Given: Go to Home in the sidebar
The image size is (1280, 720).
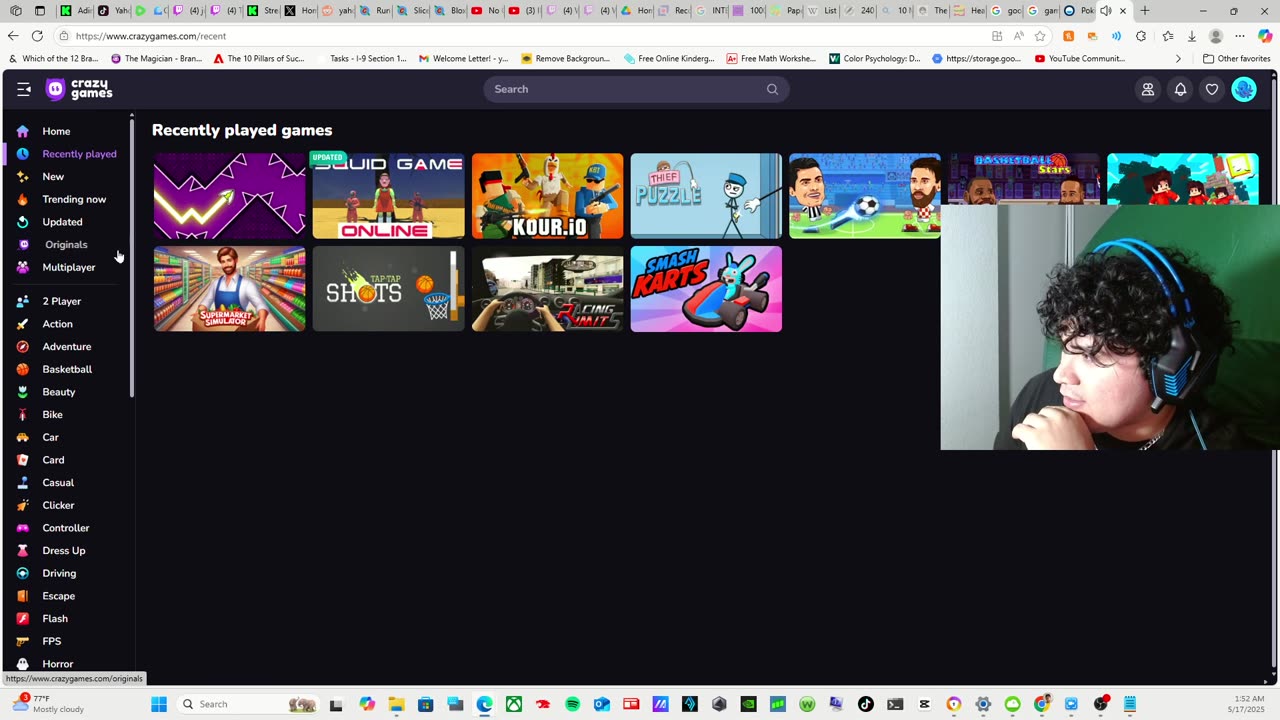Looking at the screenshot, I should 56,131.
